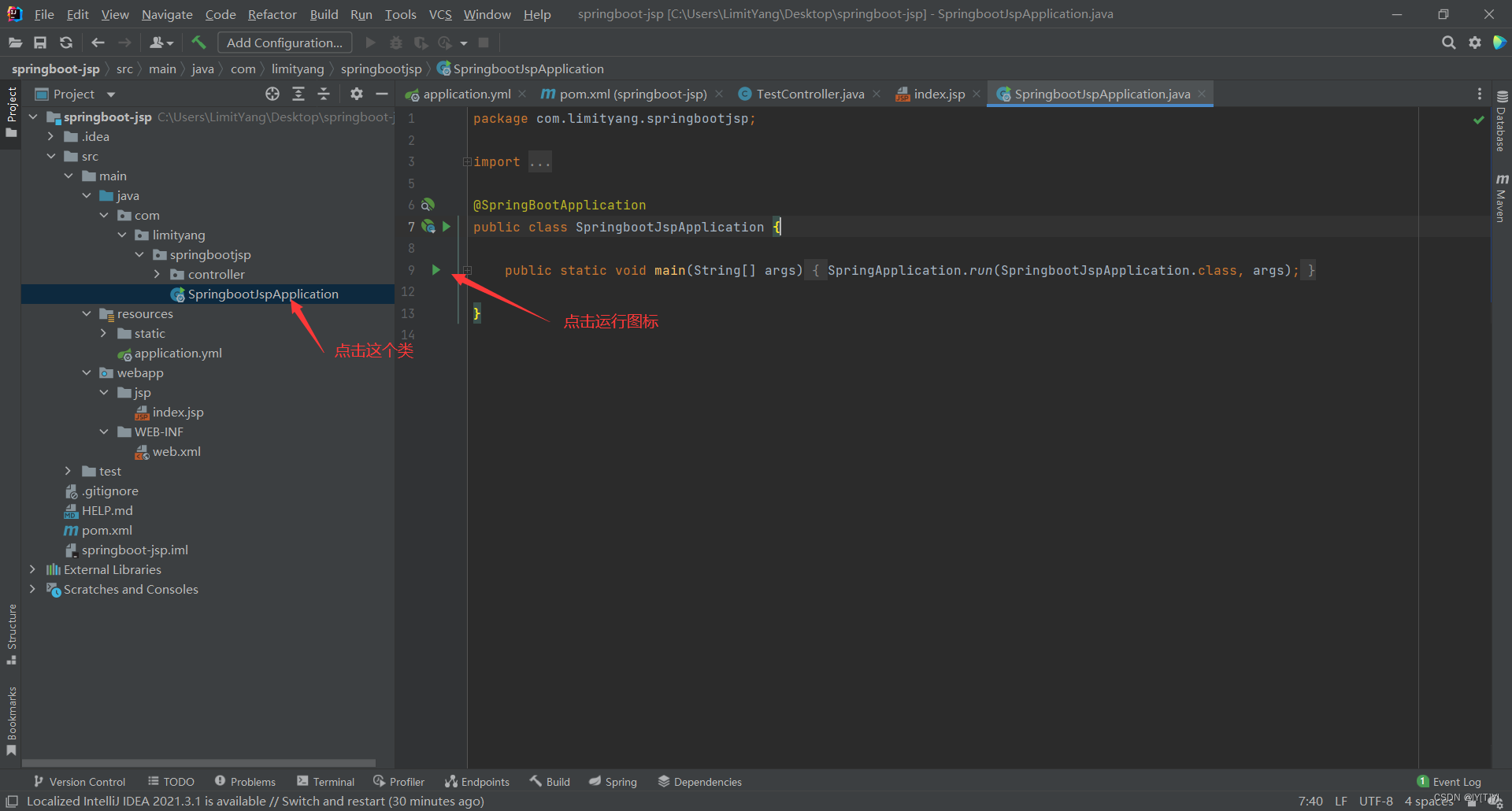Click the Forward navigation arrow

(x=124, y=43)
